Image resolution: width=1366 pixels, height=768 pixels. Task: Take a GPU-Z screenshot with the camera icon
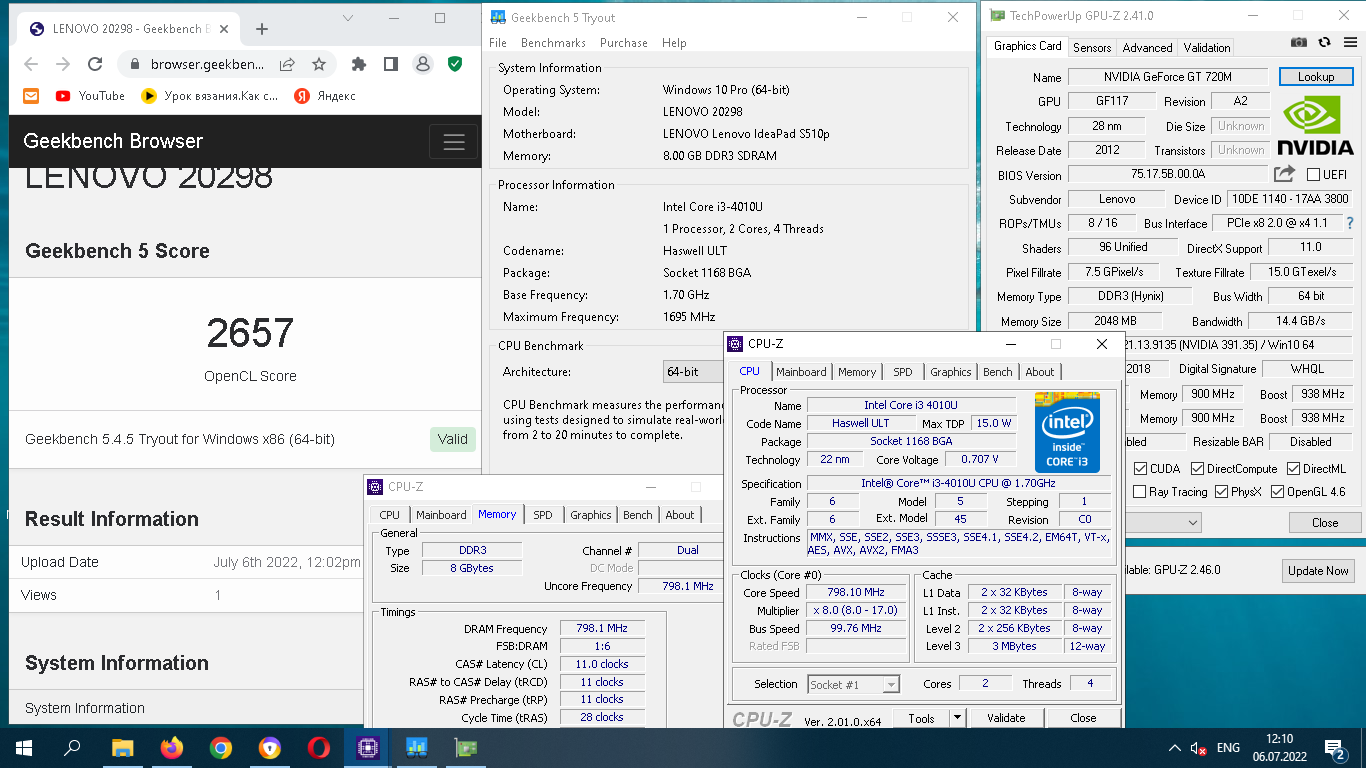(x=1298, y=42)
